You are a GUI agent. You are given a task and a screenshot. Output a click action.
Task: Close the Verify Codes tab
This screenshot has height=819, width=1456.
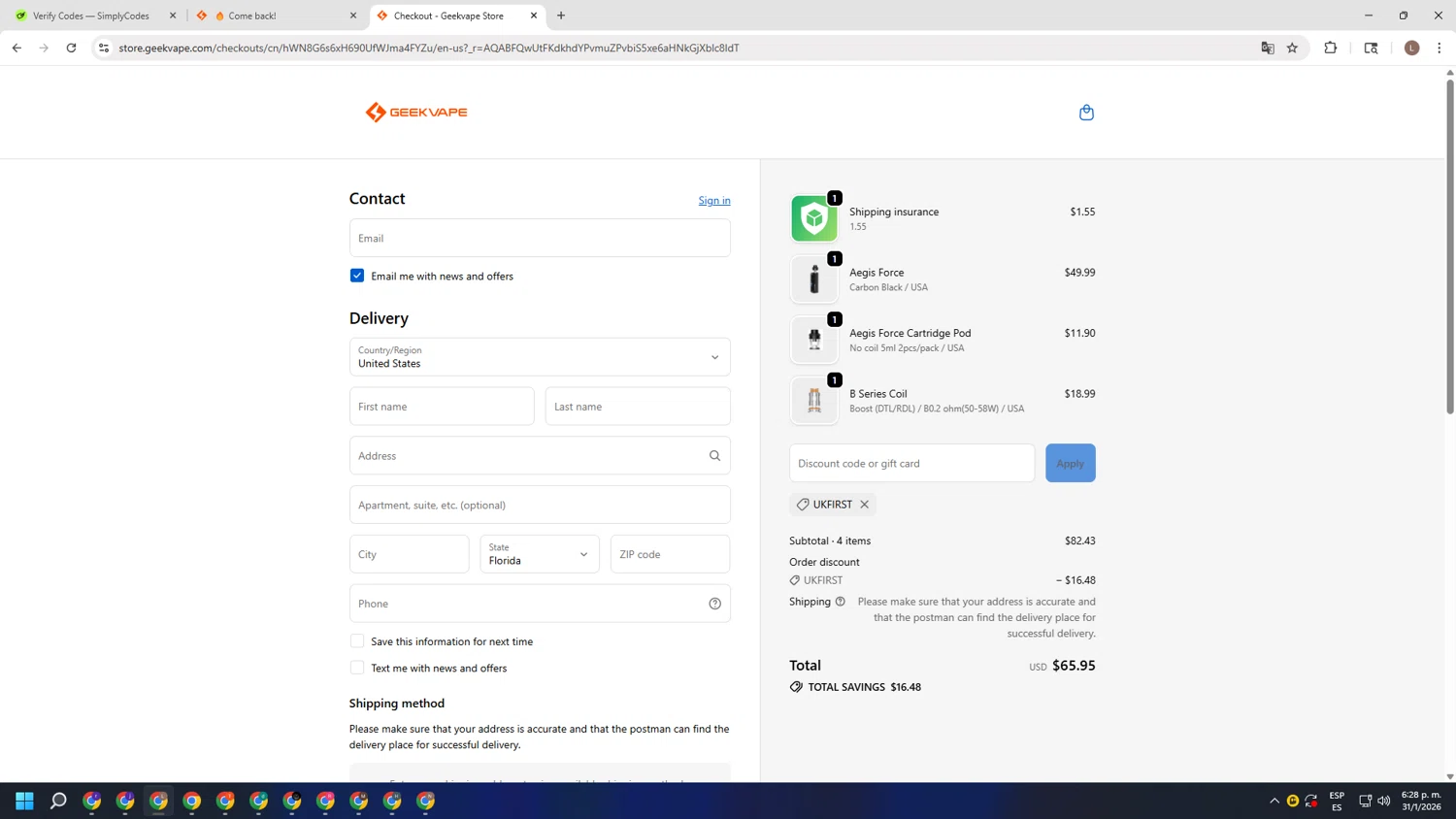pyautogui.click(x=173, y=16)
